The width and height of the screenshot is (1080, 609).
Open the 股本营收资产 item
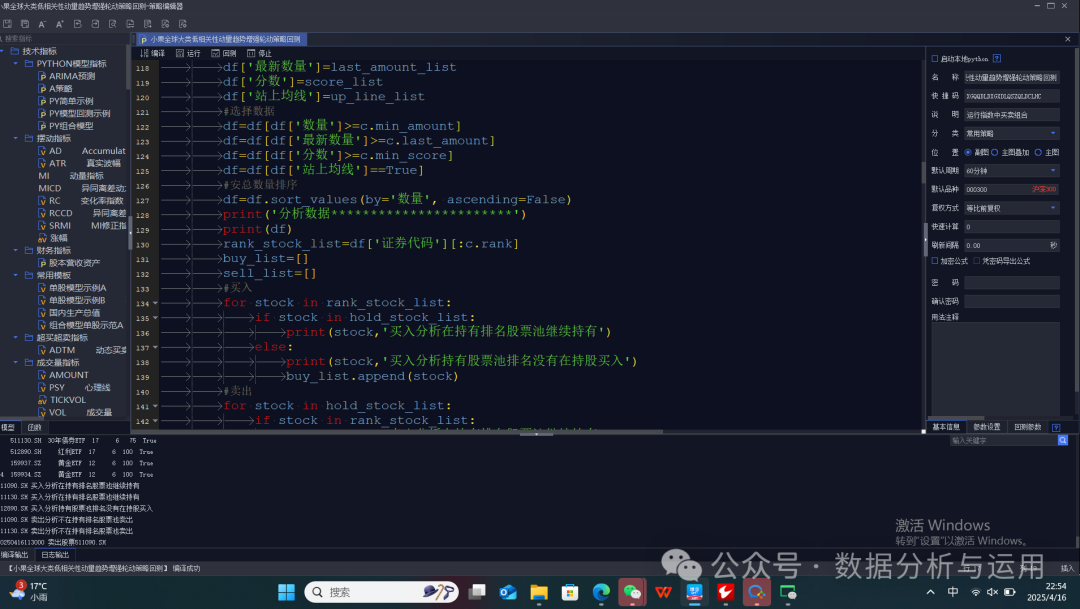pos(69,262)
